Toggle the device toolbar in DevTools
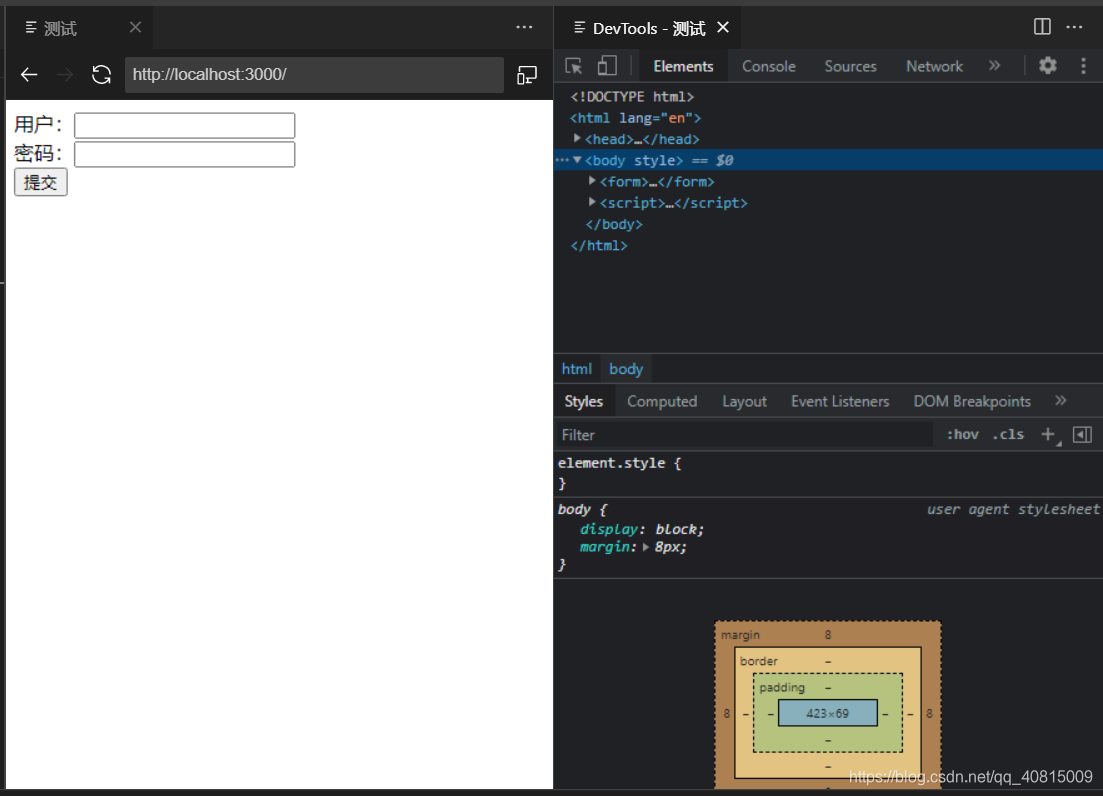Screen dimensions: 1103x796 coord(606,65)
